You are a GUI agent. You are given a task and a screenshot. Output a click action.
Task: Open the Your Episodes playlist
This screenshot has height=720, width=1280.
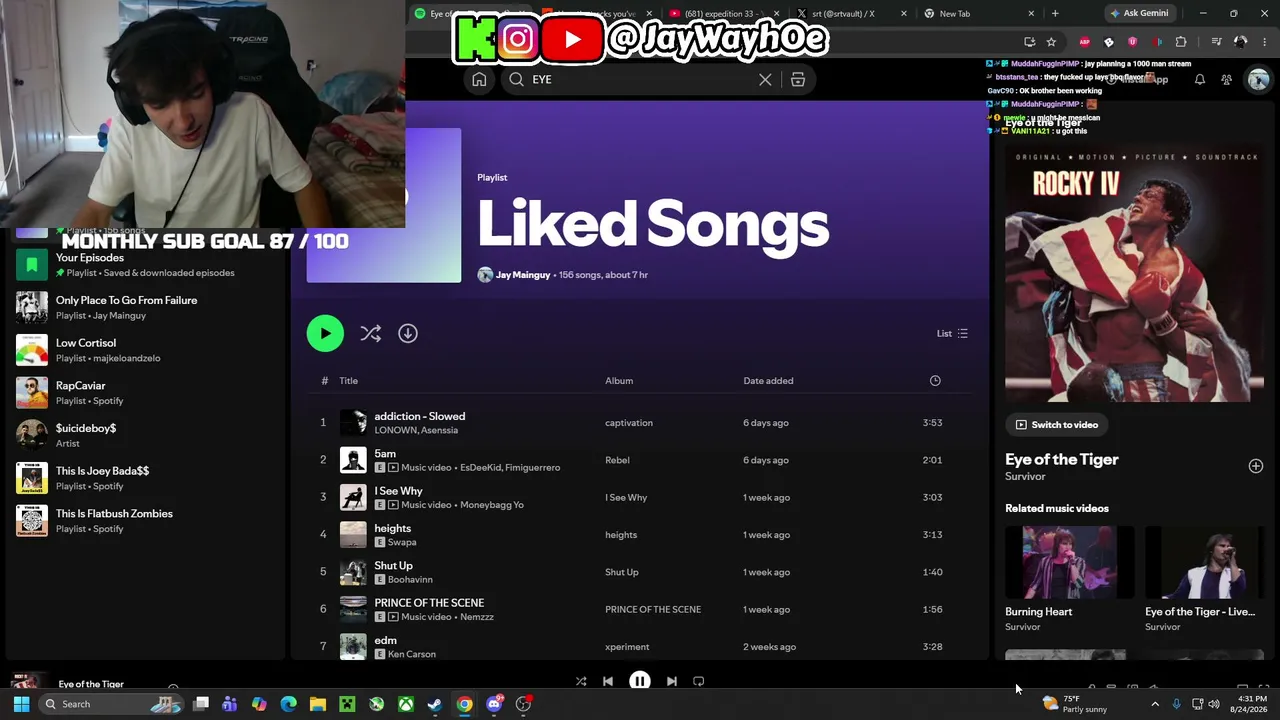(145, 265)
